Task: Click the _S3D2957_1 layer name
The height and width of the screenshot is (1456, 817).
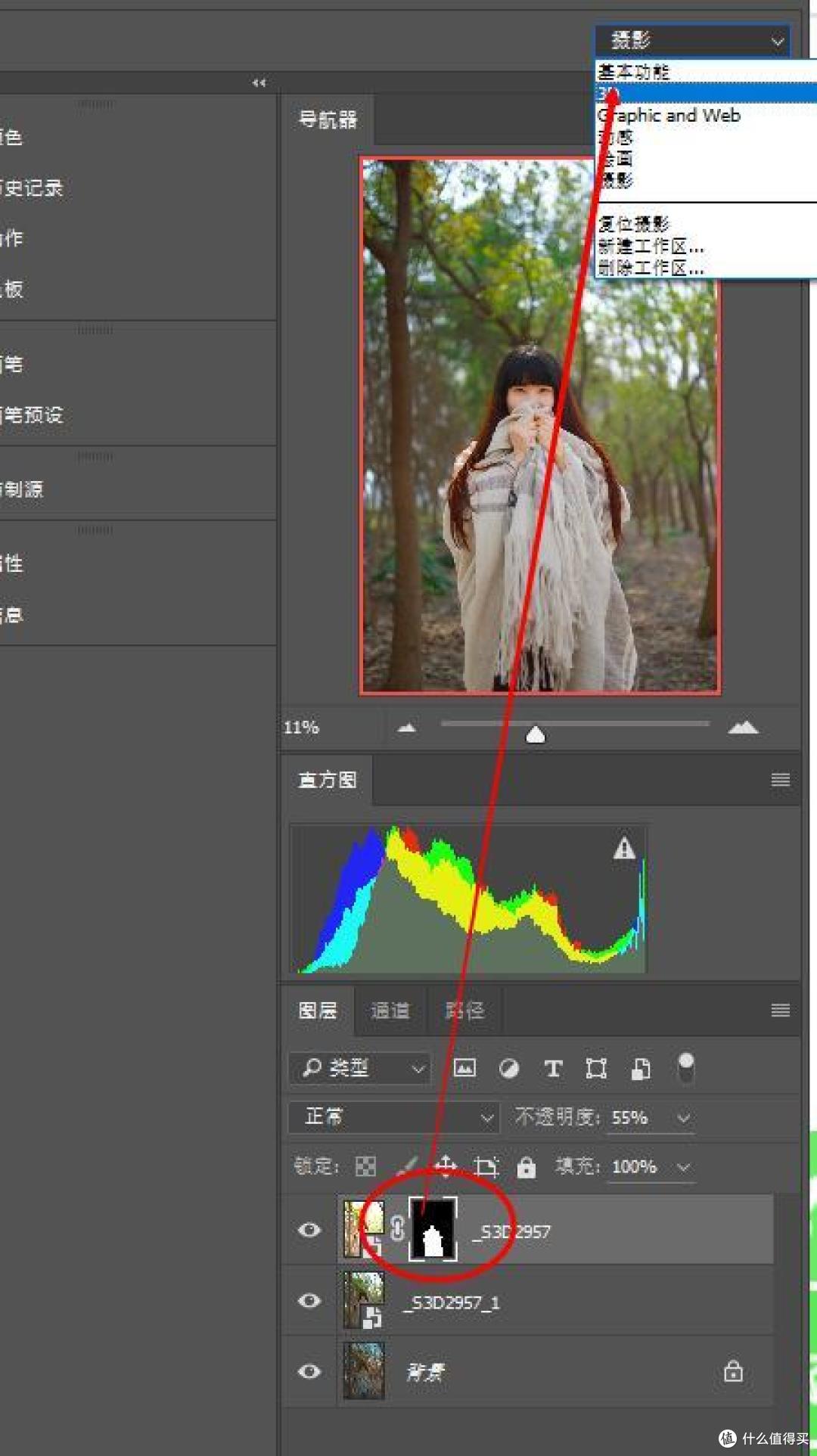Action: (x=452, y=1302)
